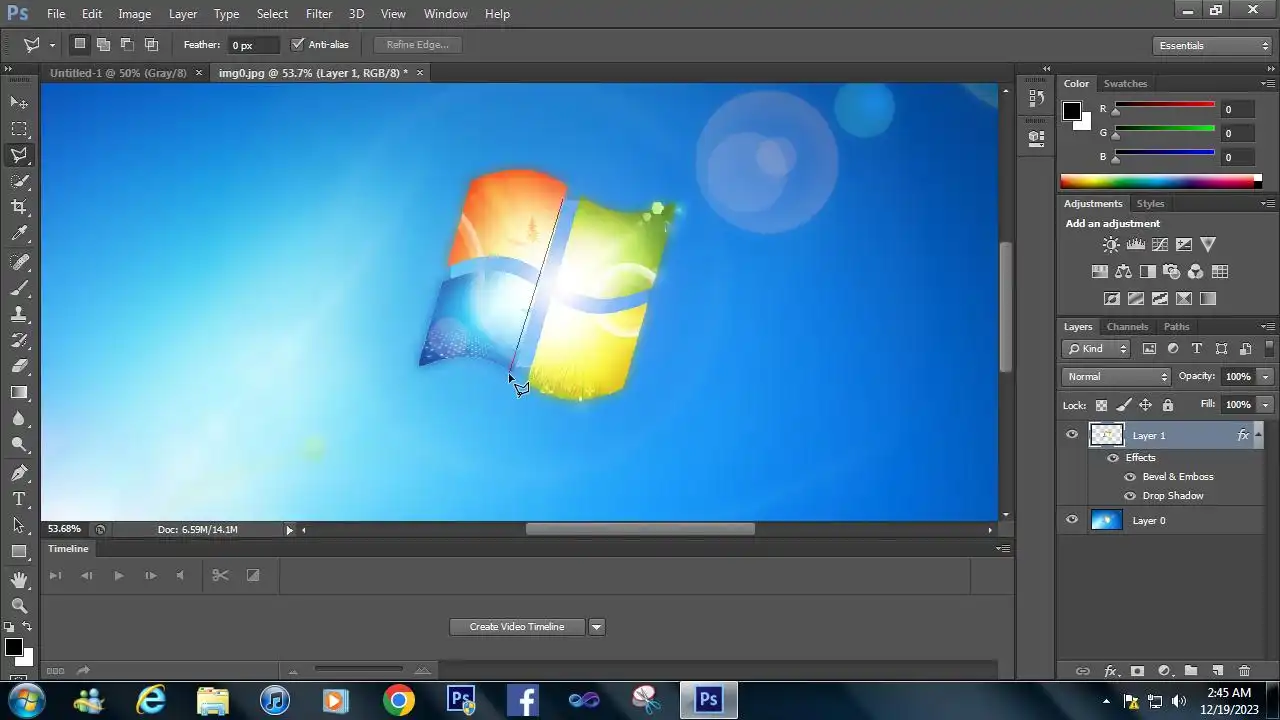Select the Eraser tool

[19, 366]
